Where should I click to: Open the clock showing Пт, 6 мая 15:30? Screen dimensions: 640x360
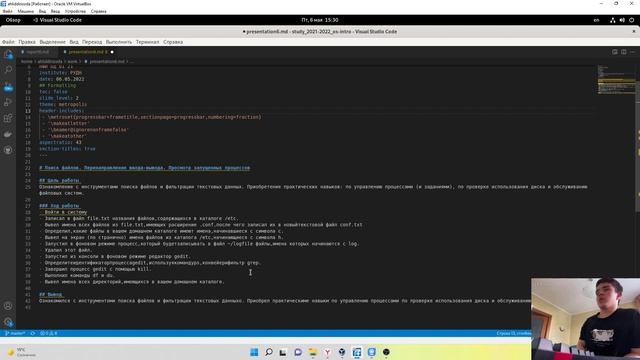tap(320, 20)
